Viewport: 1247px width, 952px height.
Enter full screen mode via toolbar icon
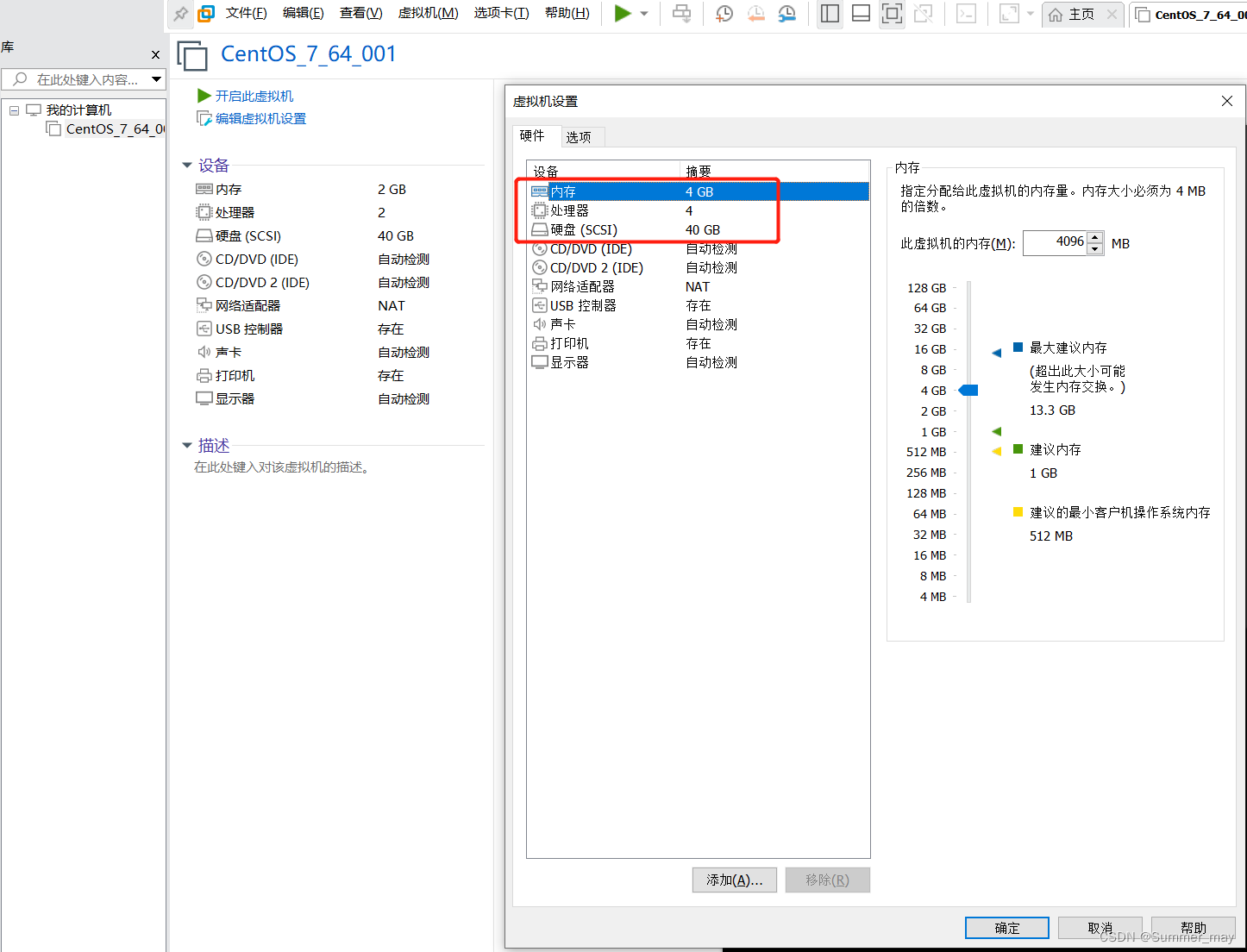click(x=892, y=14)
